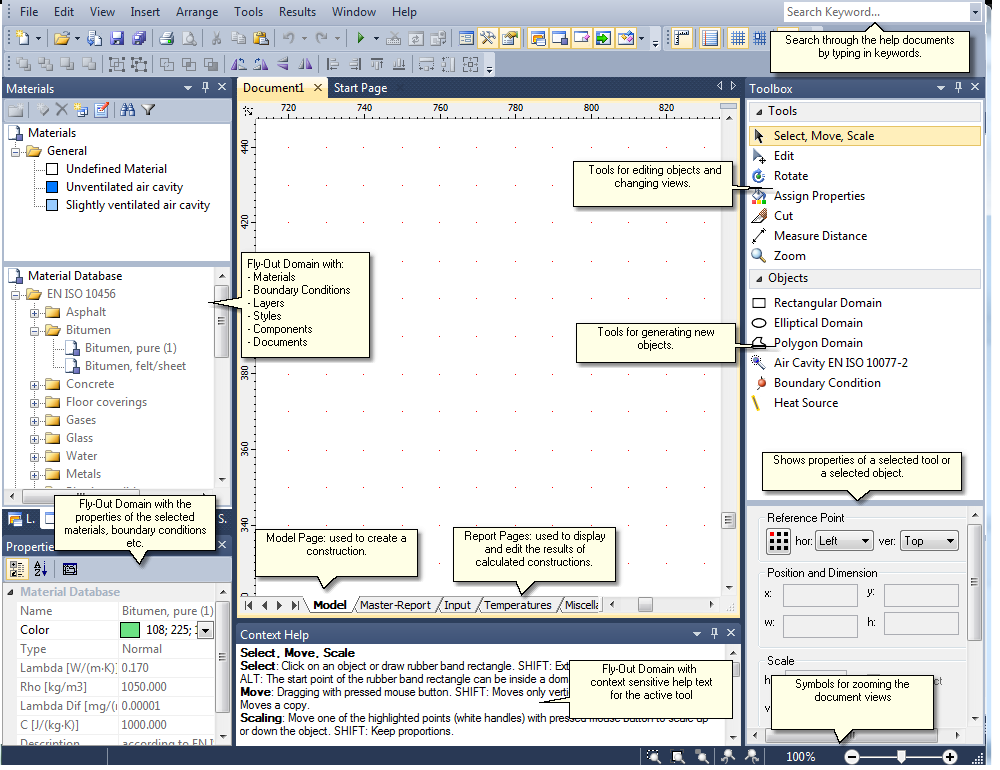Pick the Rectangular Domain object tool
Screen dimensions: 1000x770
point(827,303)
